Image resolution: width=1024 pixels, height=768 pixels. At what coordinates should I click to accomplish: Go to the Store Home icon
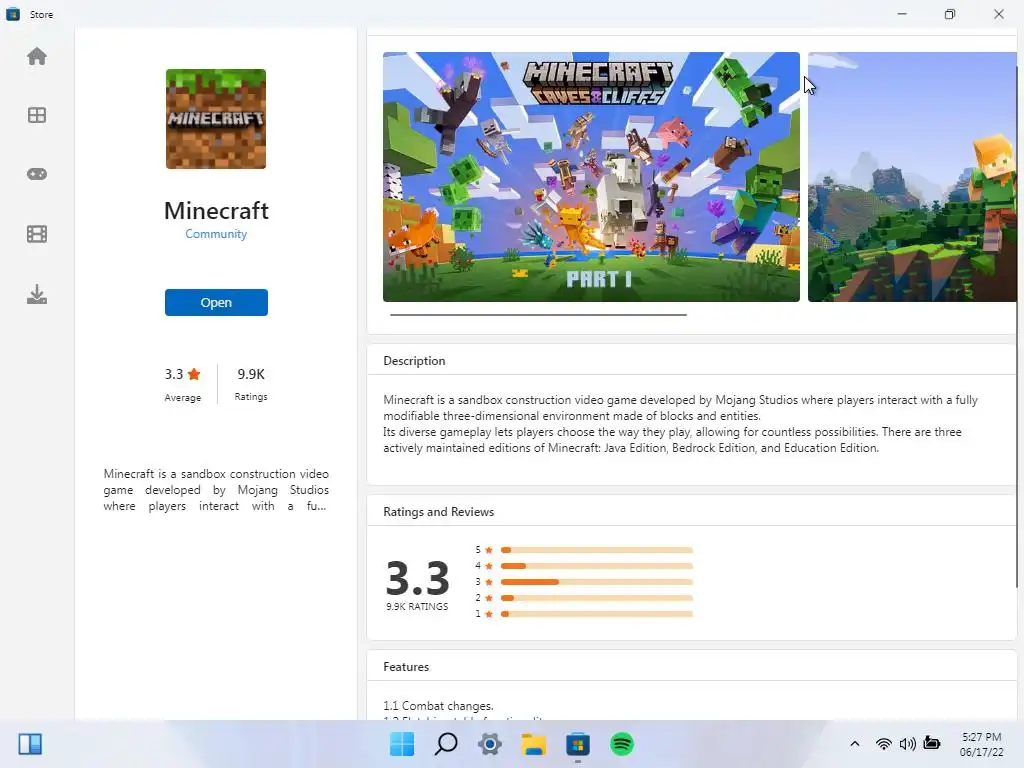[37, 56]
